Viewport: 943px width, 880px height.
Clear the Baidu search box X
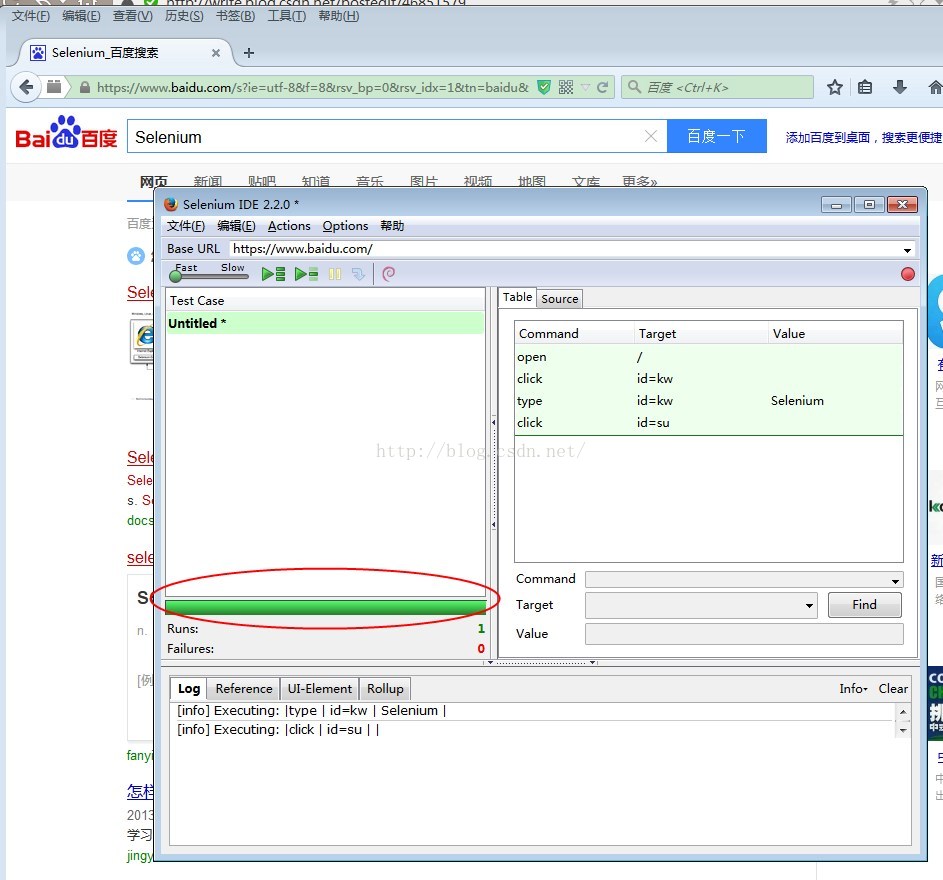(651, 137)
